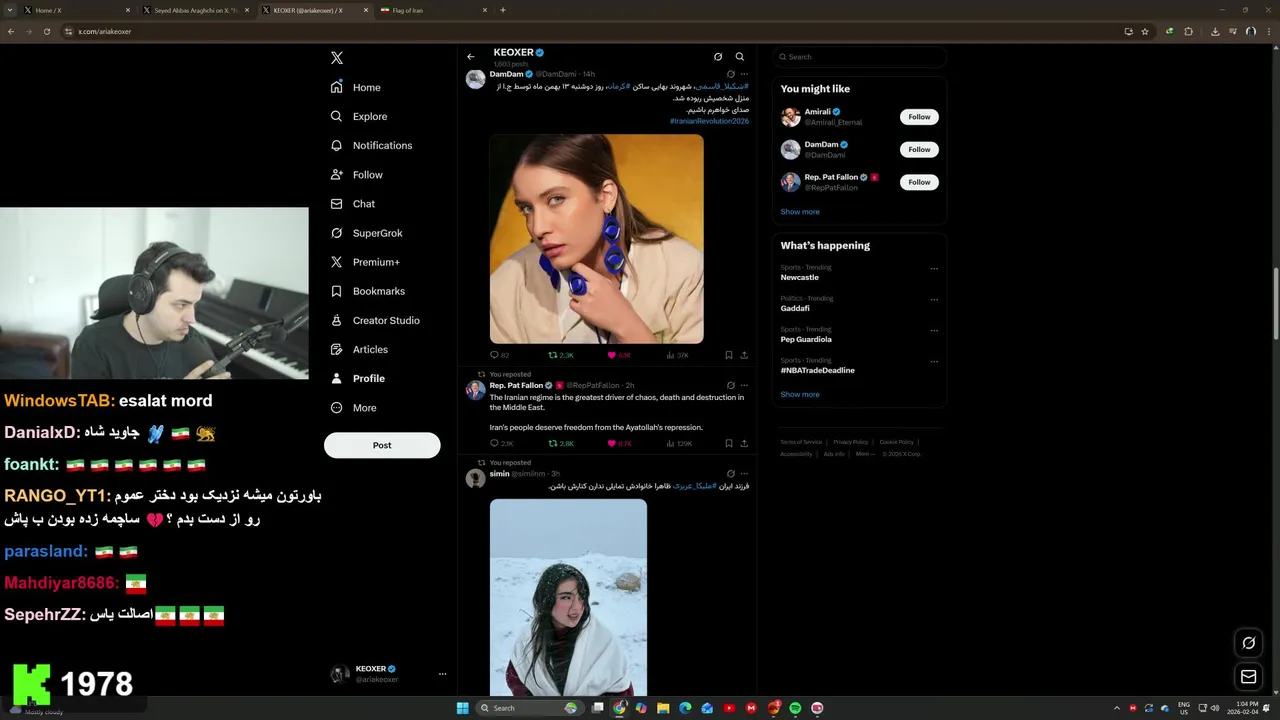Open floating Grok button
Screen dimensions: 1280x720
pyautogui.click(x=1248, y=643)
